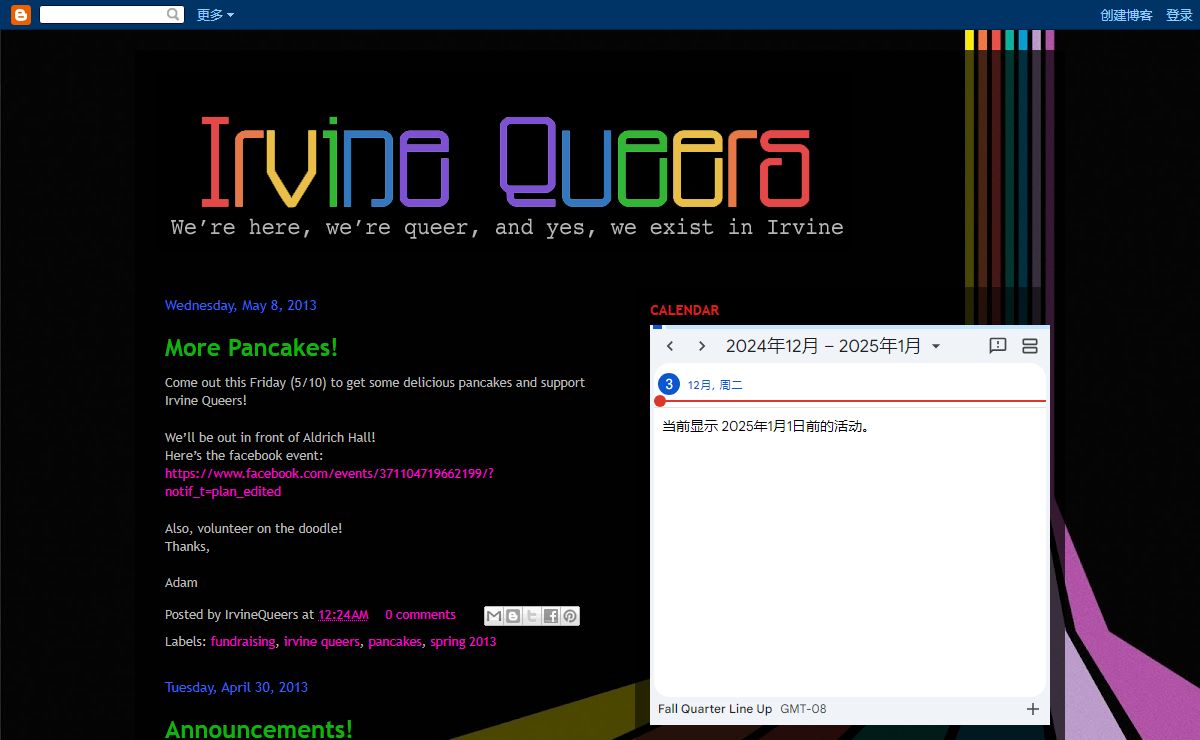
Task: Follow the facebook.com events link
Action: pos(329,482)
